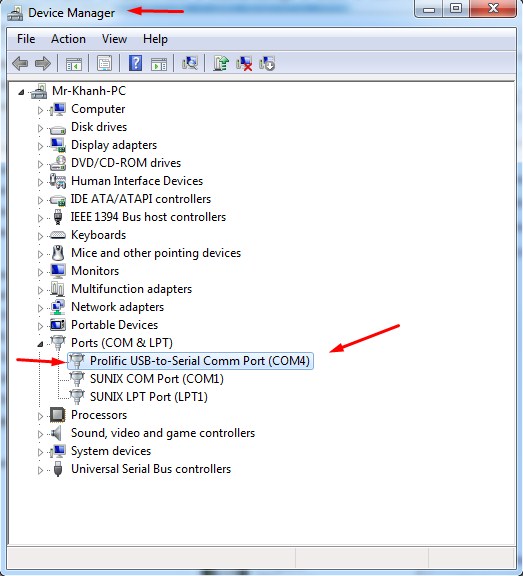Select Sound, video and game controllers label
Screen dimensions: 523x576
[163, 433]
